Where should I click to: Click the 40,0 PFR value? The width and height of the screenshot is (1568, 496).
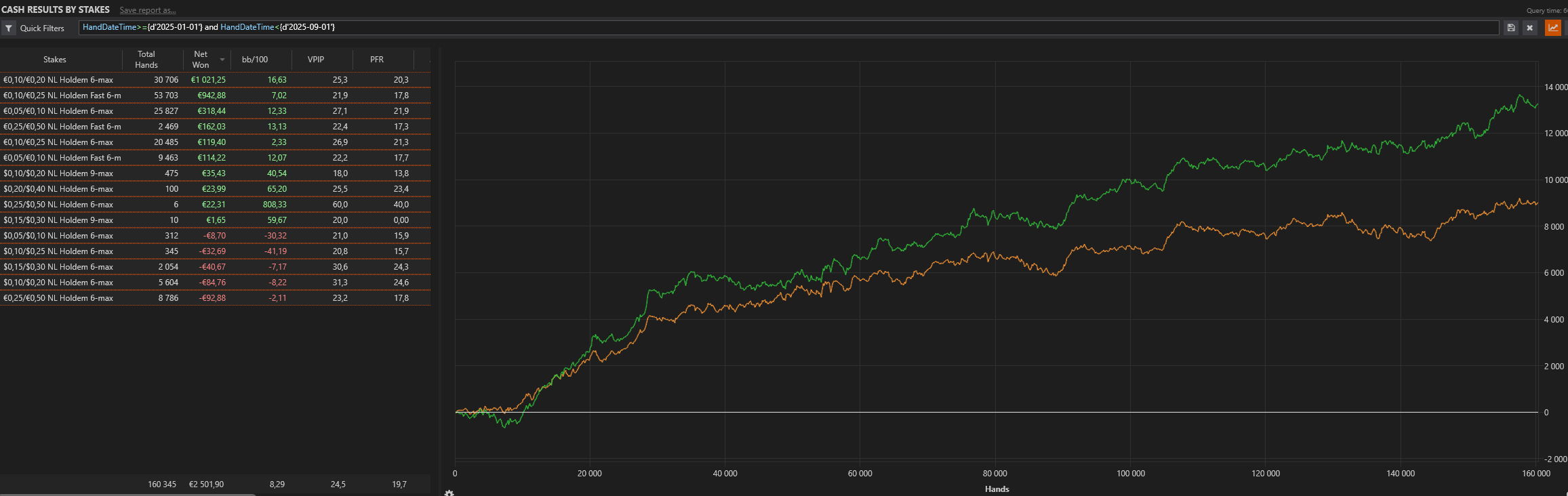401,205
